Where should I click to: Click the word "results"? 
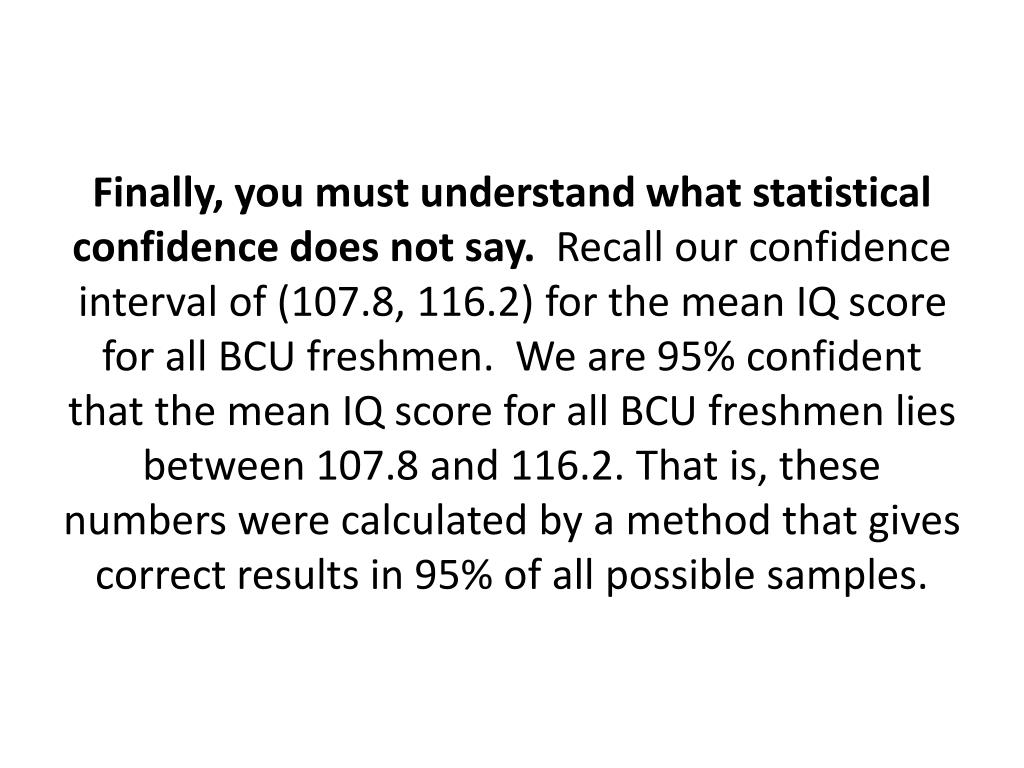coord(298,575)
